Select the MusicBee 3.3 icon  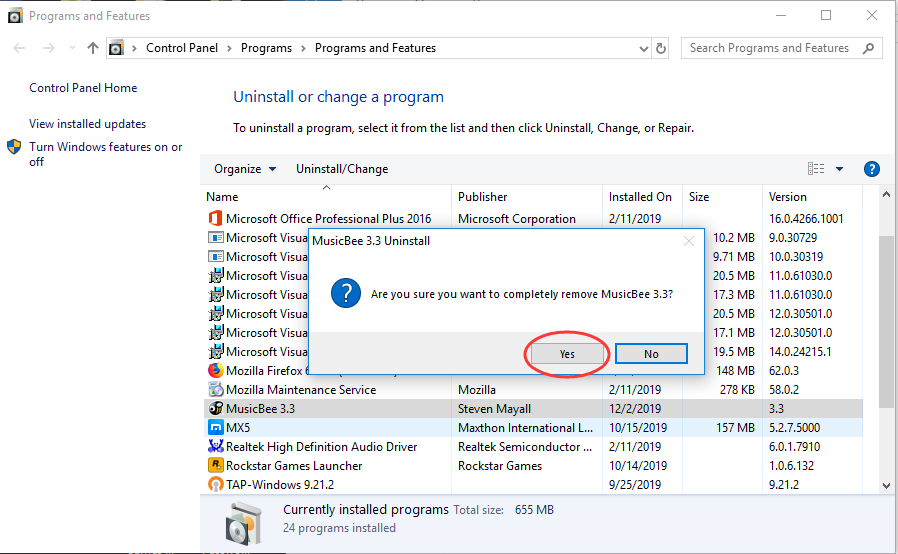tap(215, 408)
